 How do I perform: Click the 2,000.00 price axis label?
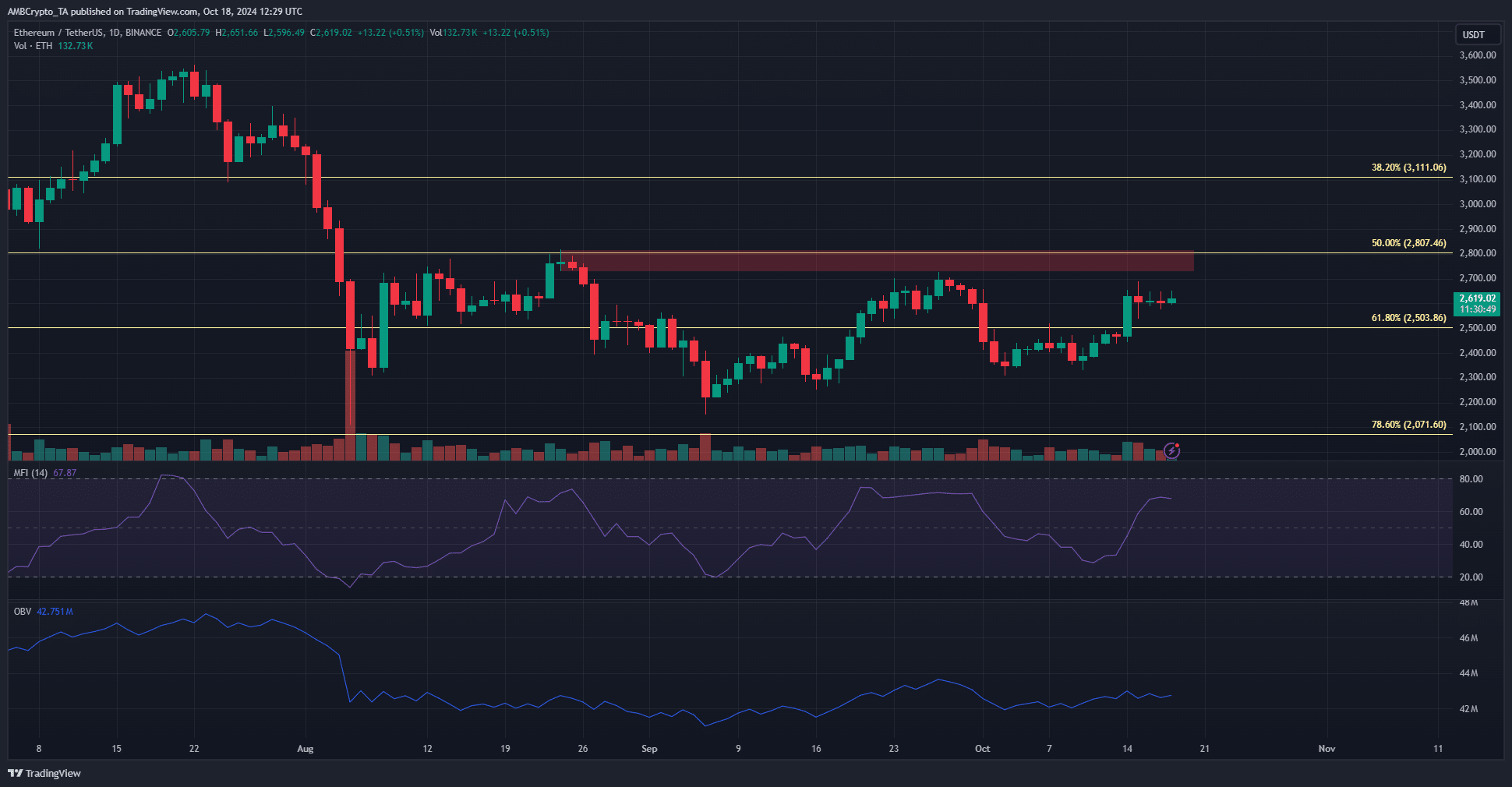[1478, 452]
